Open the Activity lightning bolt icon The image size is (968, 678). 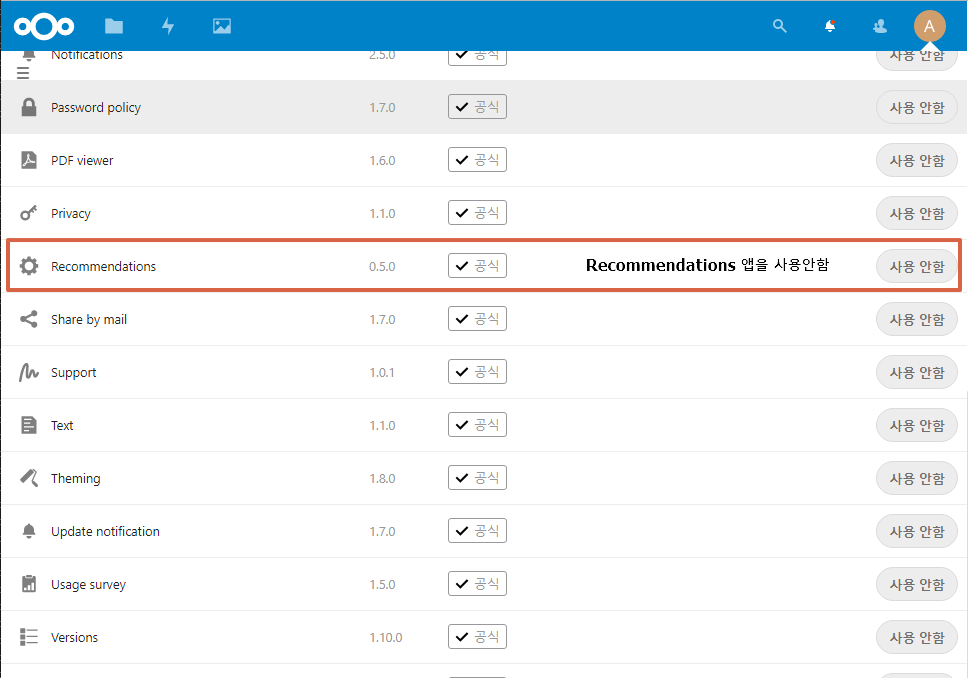[168, 26]
